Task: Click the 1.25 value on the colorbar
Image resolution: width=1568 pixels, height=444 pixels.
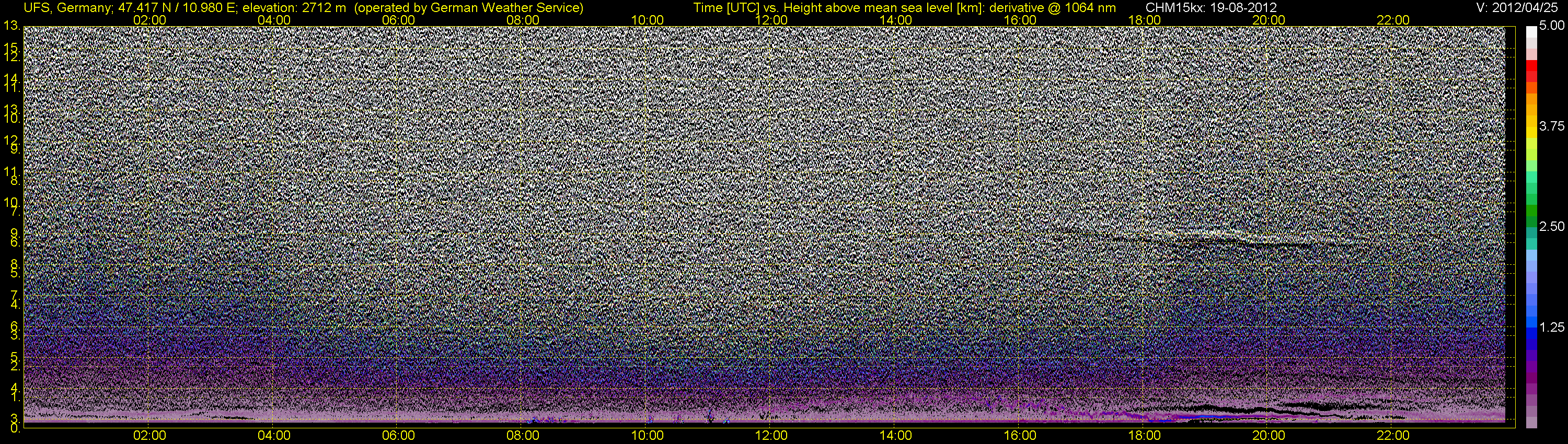Action: 1552,327
